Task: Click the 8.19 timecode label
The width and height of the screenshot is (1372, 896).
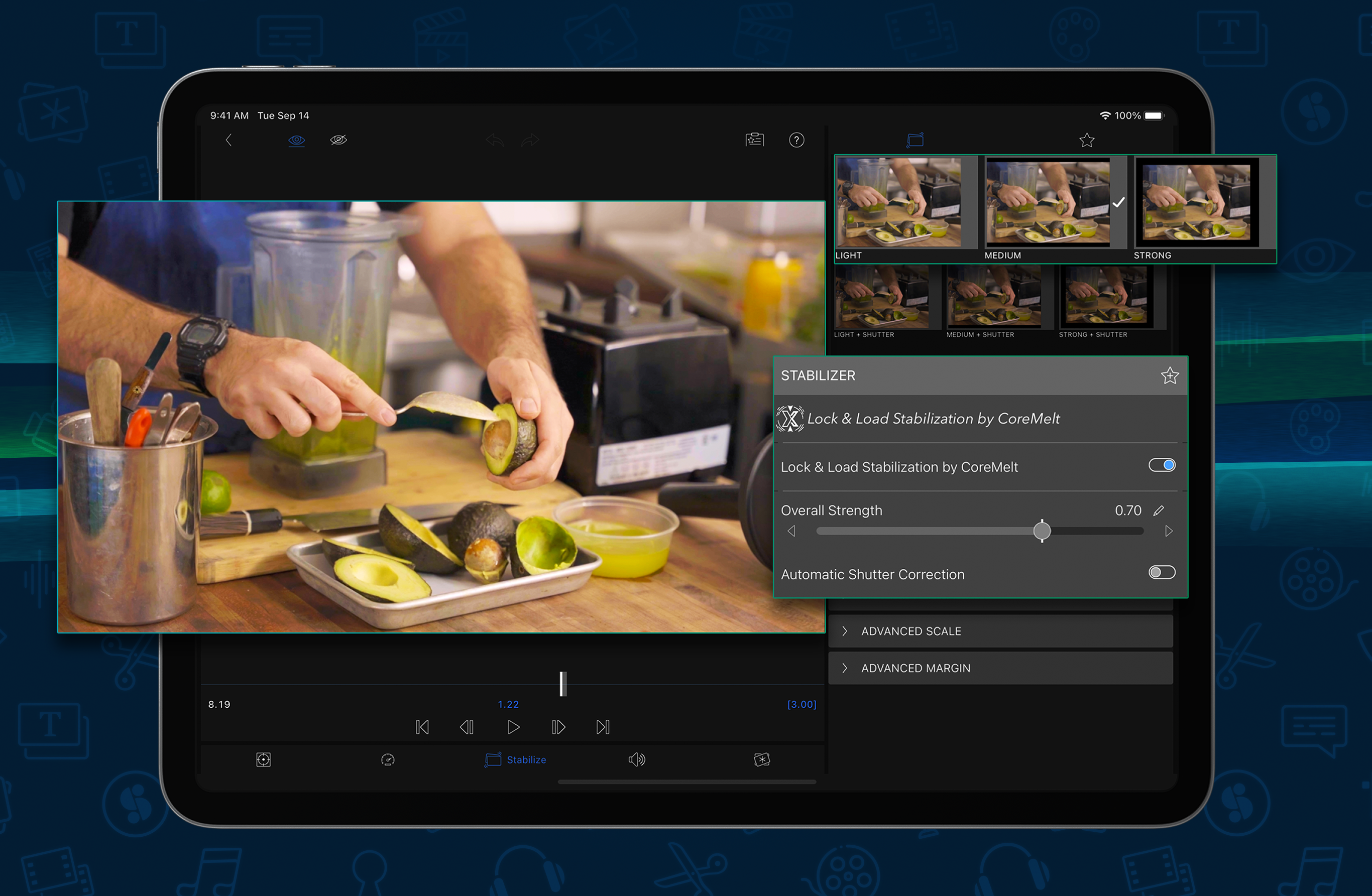Action: [x=219, y=704]
